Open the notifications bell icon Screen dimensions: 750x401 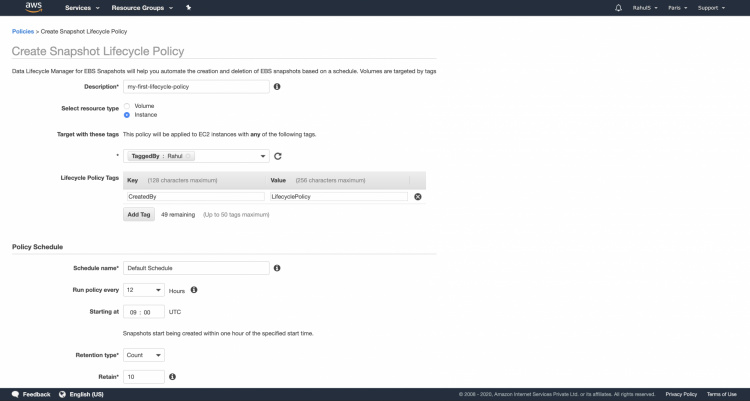[619, 8]
